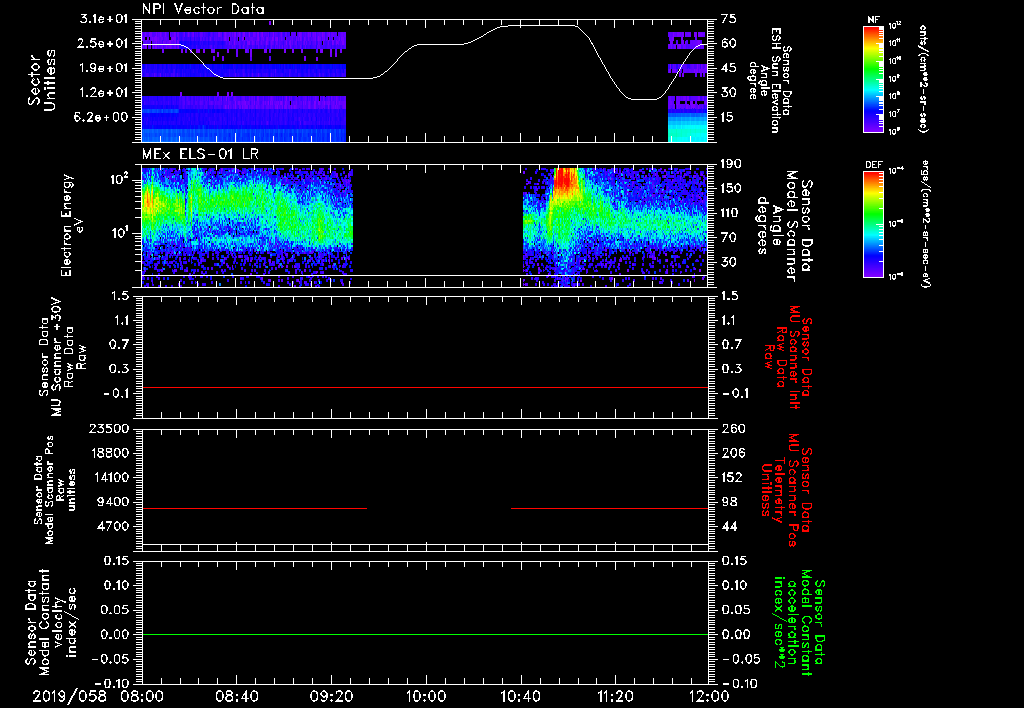Image resolution: width=1024 pixels, height=708 pixels.
Task: Click the 75 degree Sun Elevation tick
Action: pyautogui.click(x=729, y=19)
